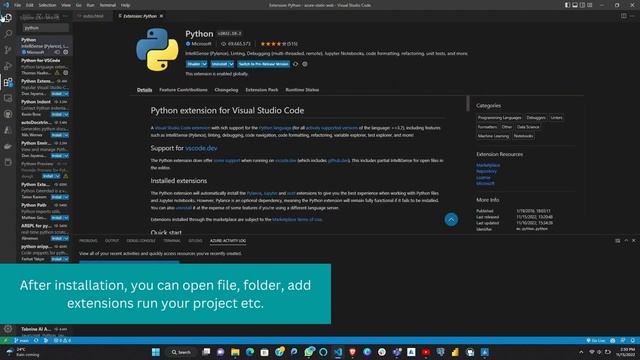Open the Explorer view in activity bar
The width and height of the screenshot is (640, 360).
[x=8, y=18]
